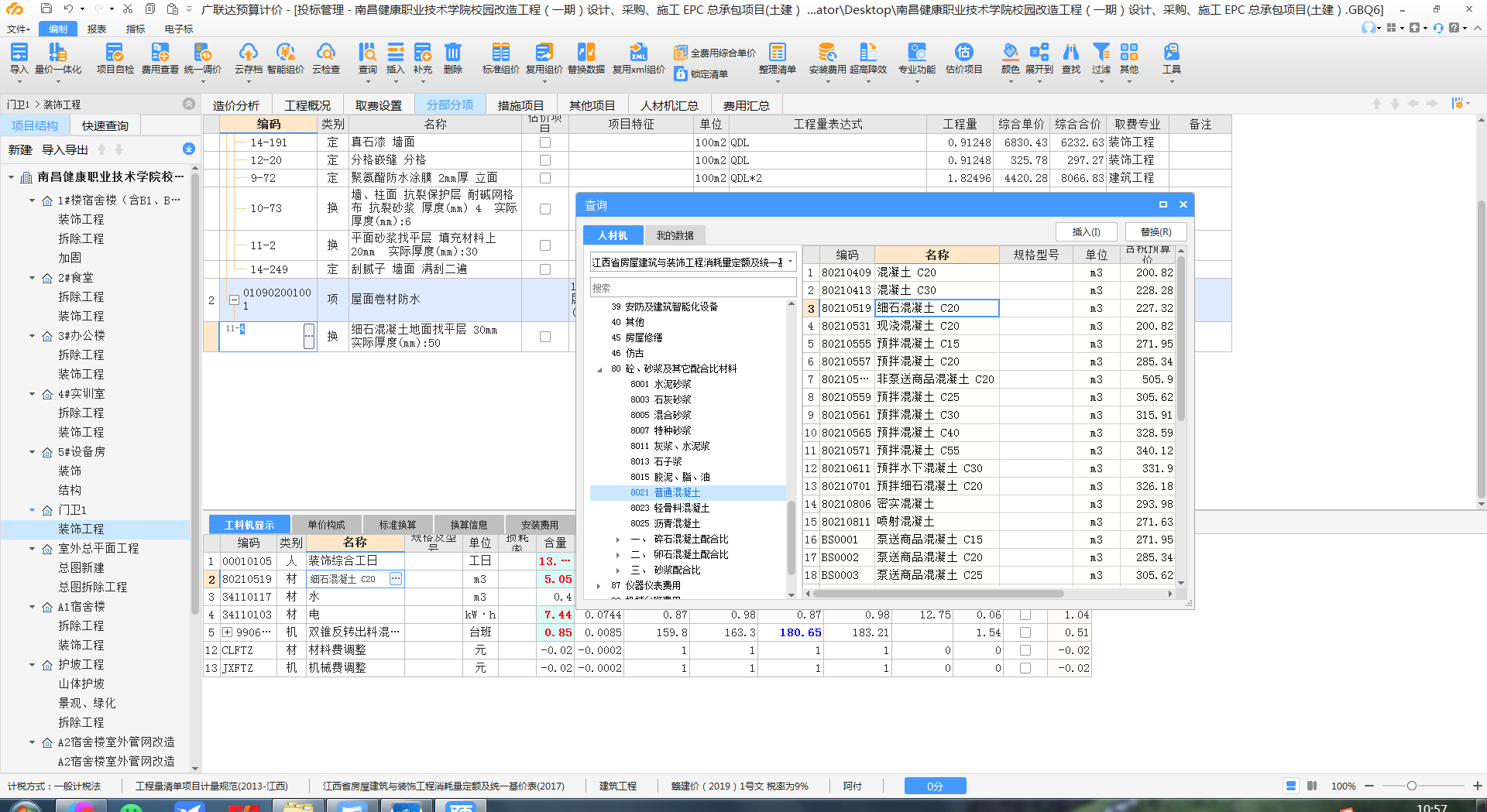Screen dimensions: 1487x812
Task: Toggle checkbox in row 10-73 抗裂保护层
Action: [x=545, y=209]
